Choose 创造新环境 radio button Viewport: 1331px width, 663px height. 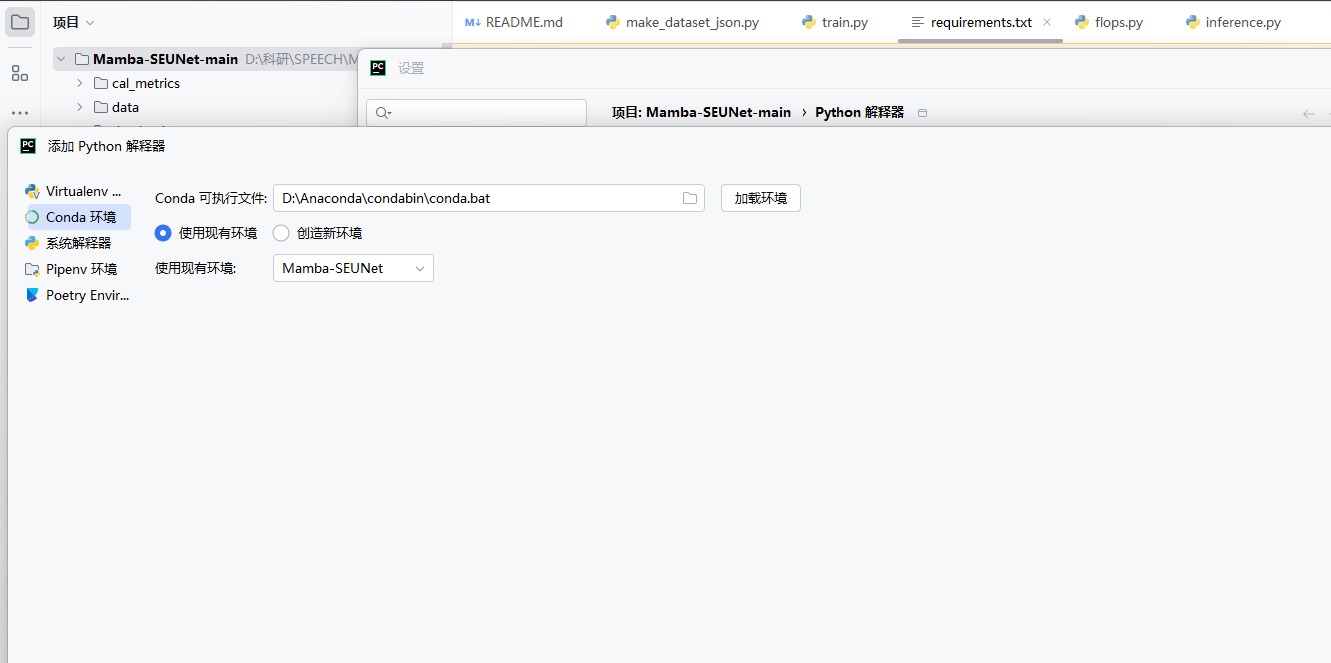pos(281,233)
